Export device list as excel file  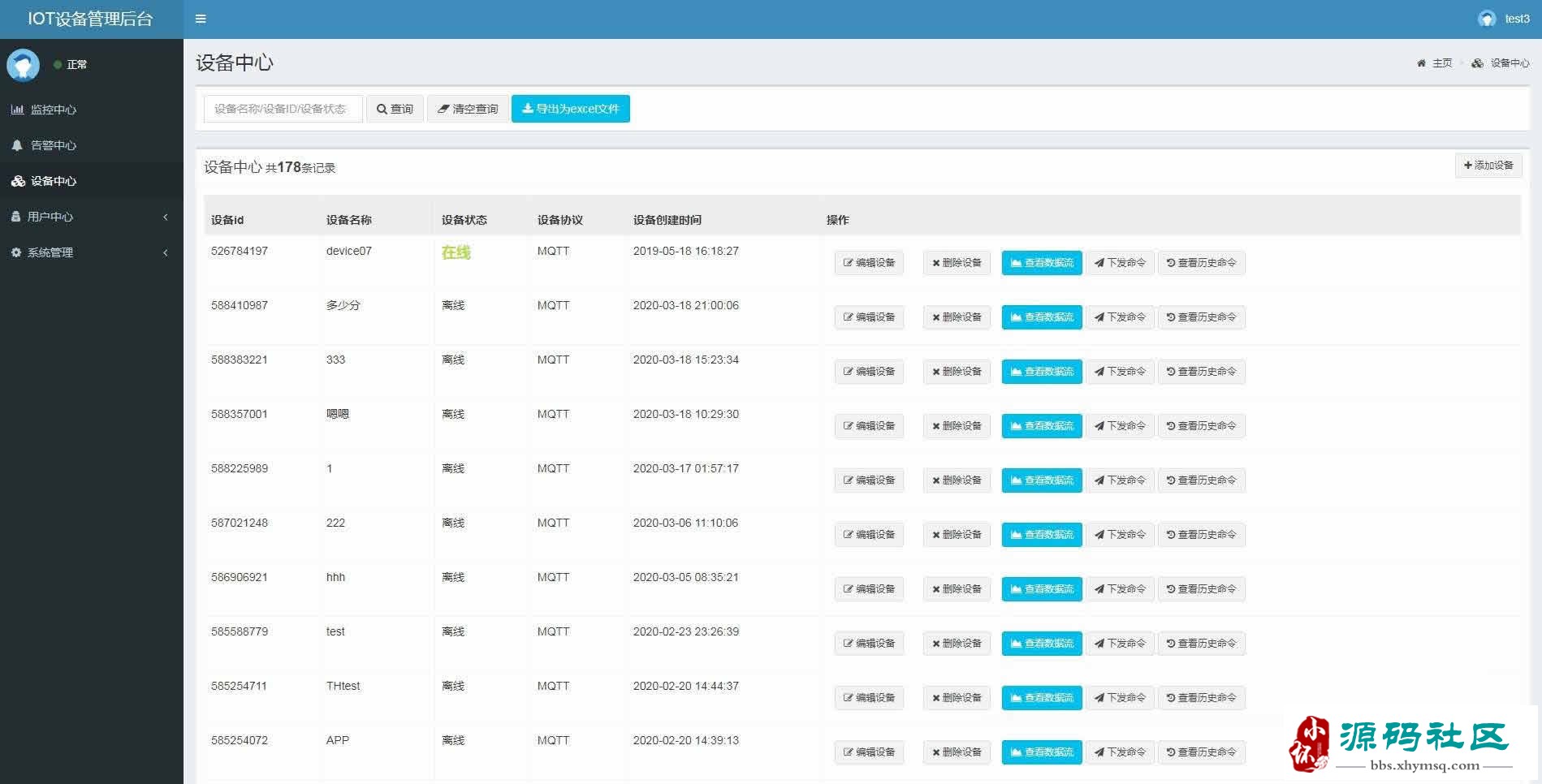(x=571, y=109)
